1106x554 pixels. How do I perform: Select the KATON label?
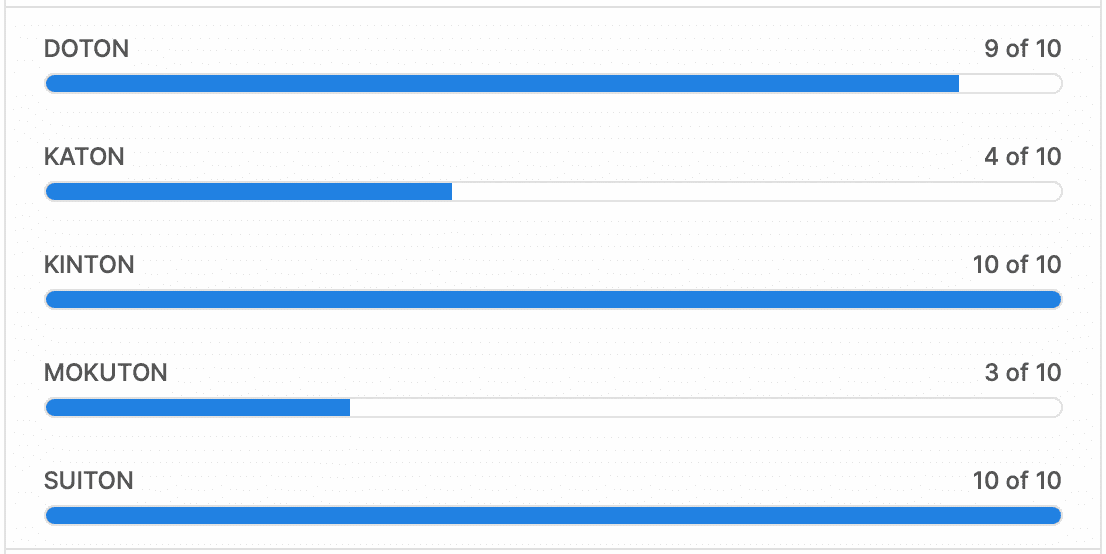point(84,157)
